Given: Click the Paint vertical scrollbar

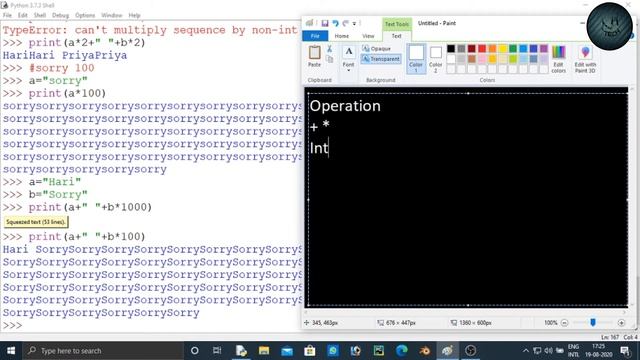Looking at the screenshot, I should [632, 197].
